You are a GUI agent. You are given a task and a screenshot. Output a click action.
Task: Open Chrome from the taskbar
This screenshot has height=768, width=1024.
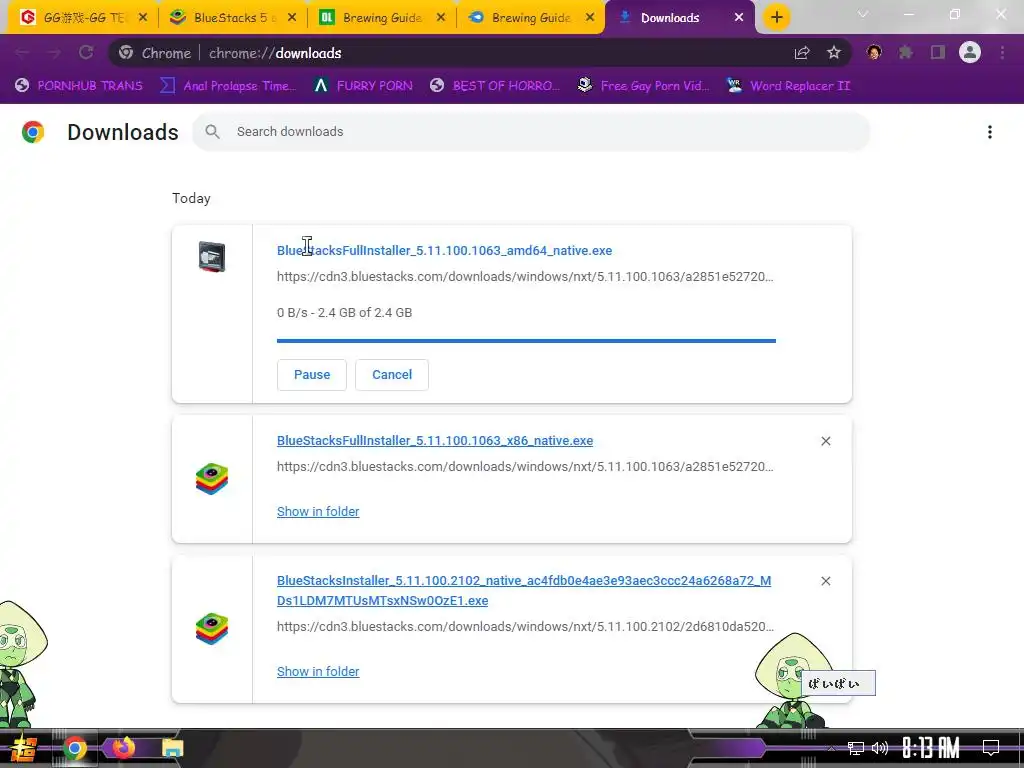75,748
